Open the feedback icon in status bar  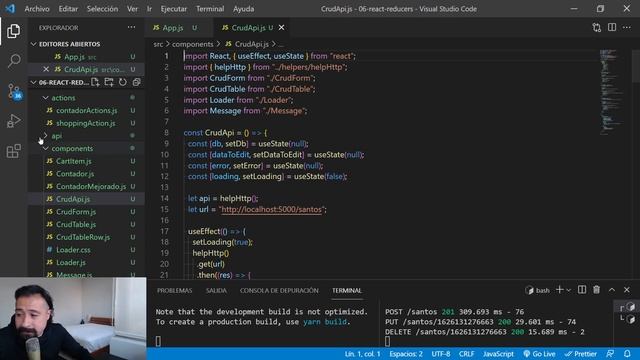610,354
